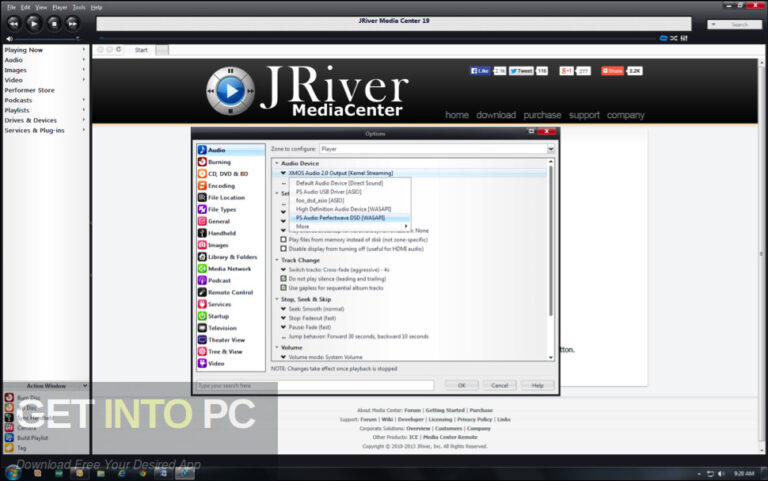Collapse the Stop, Seek & Skip section

(x=277, y=299)
